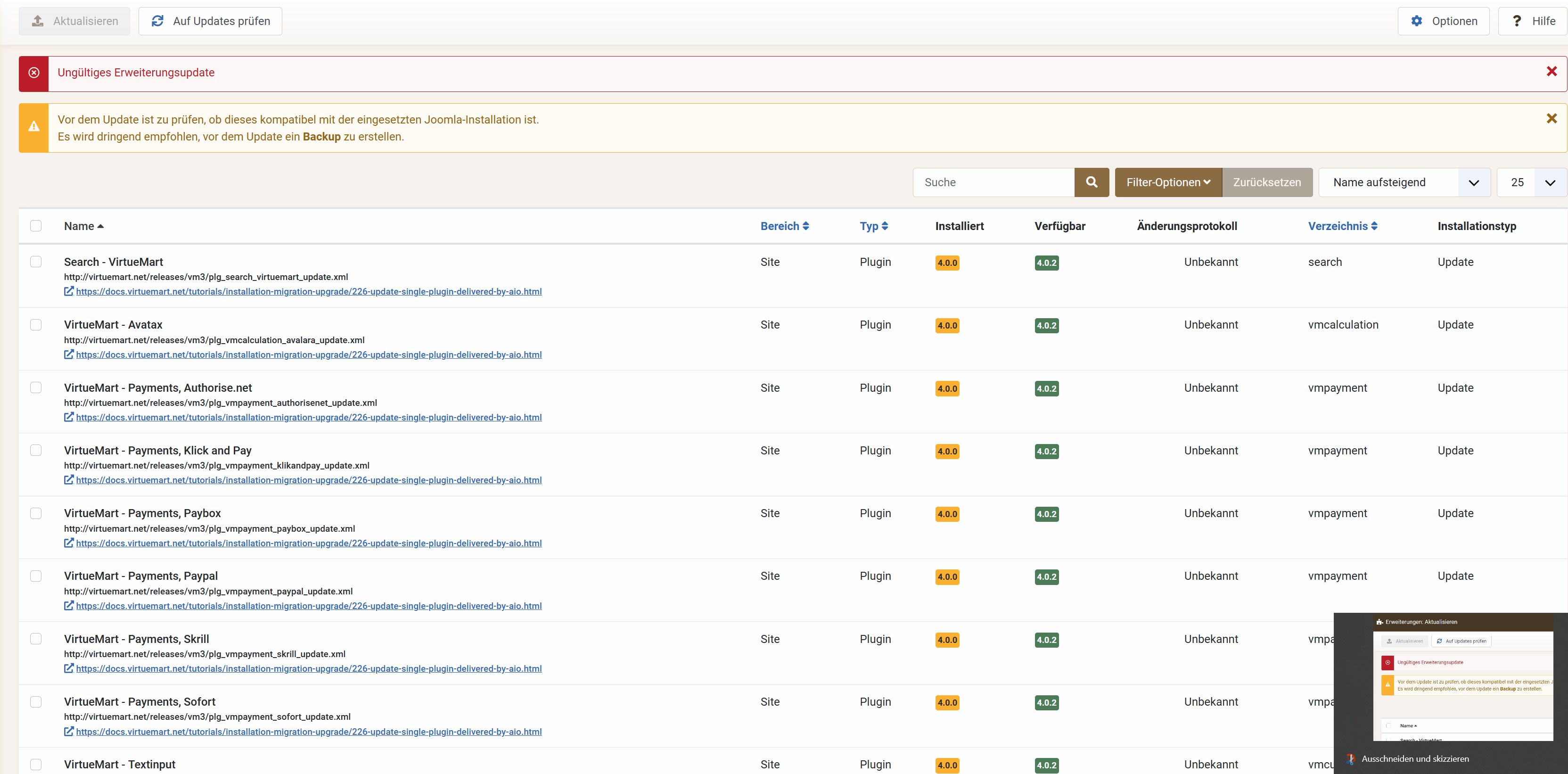Tick the Search - VirtueMart checkbox
The height and width of the screenshot is (774, 1568).
coord(36,262)
